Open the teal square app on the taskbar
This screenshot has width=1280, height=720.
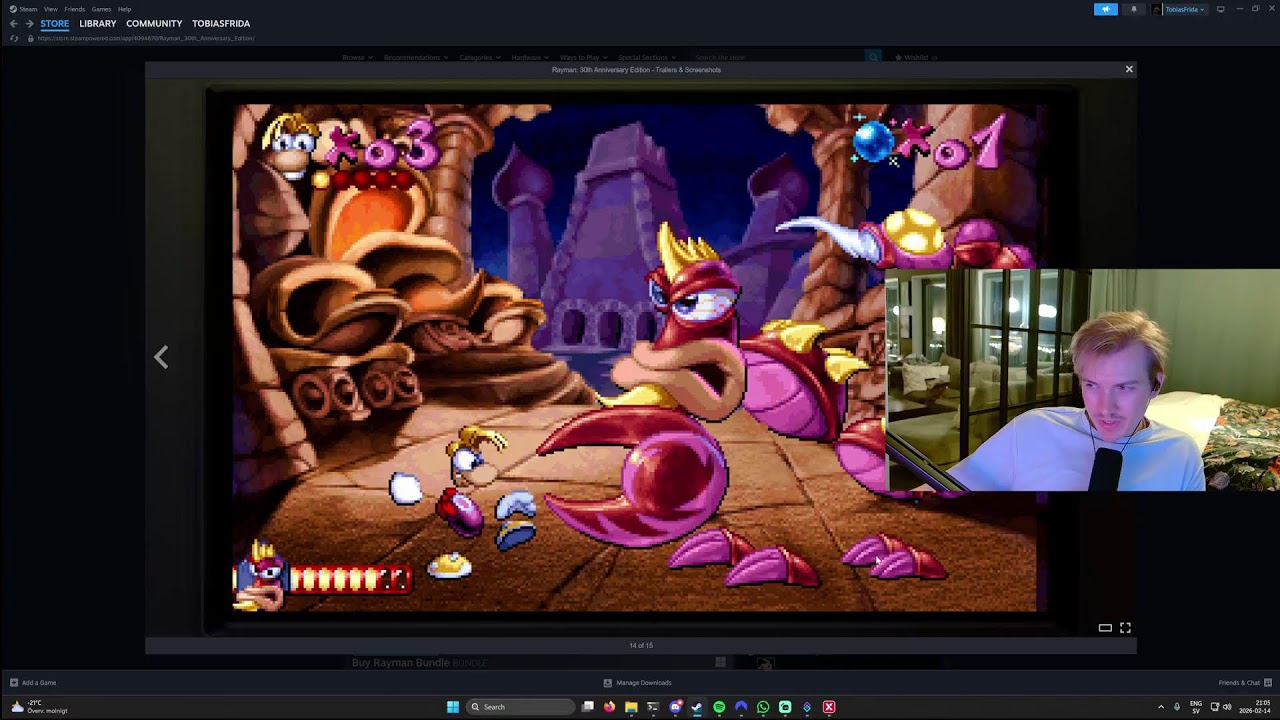pyautogui.click(x=785, y=707)
